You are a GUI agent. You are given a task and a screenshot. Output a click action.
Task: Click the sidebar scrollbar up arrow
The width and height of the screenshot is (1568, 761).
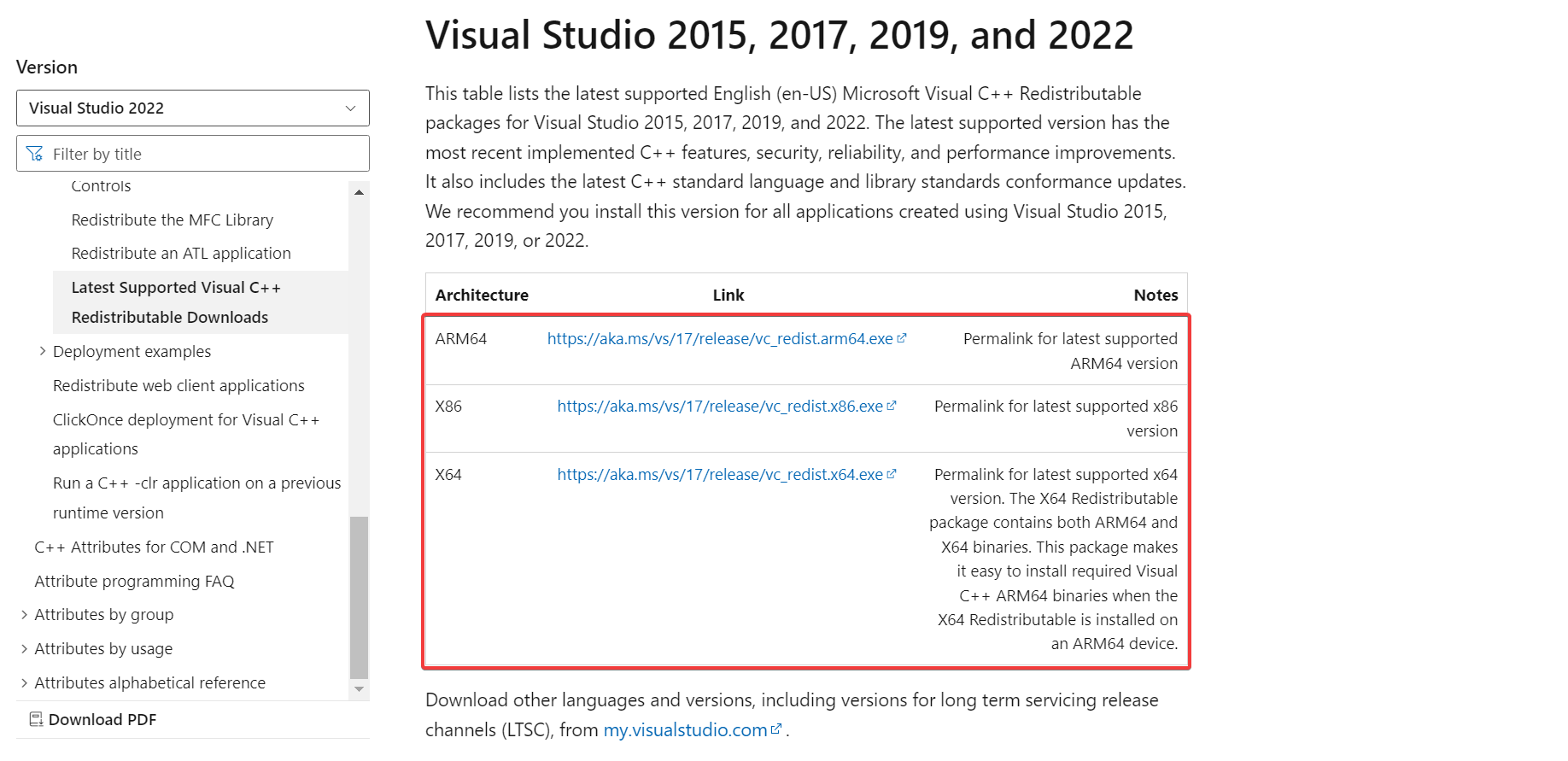(360, 192)
